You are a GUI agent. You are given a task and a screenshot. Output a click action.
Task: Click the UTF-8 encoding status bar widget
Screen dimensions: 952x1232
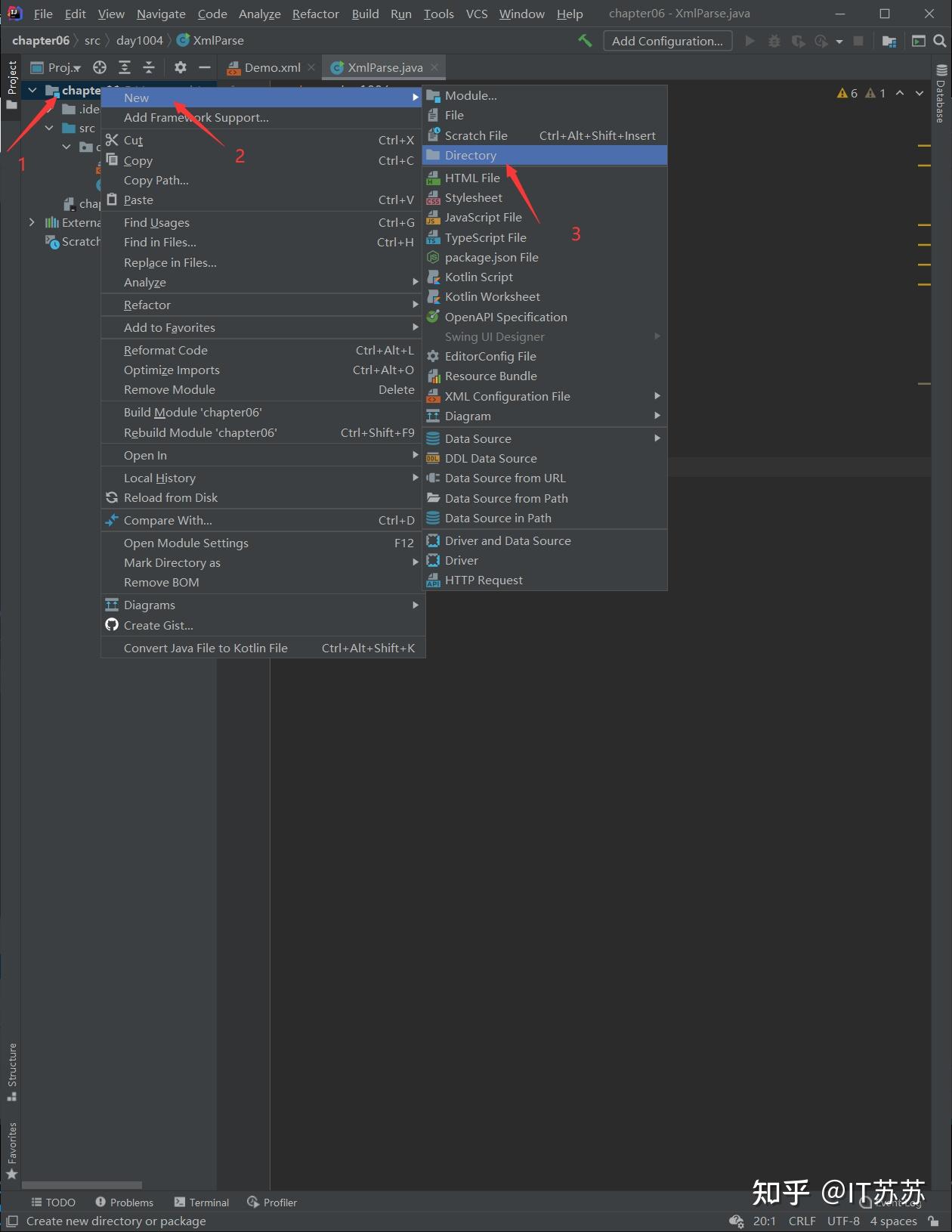tap(843, 1221)
